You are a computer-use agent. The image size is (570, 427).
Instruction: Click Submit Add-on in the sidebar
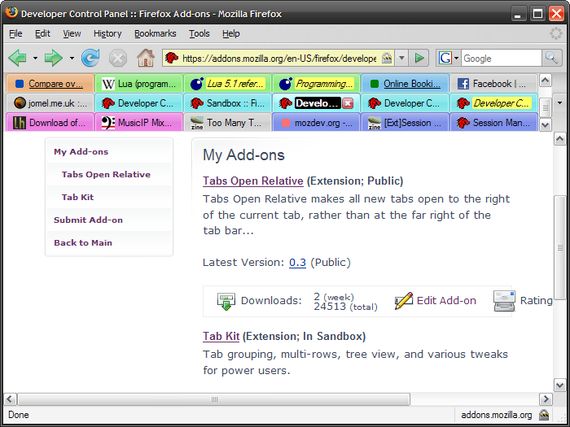[x=88, y=220]
